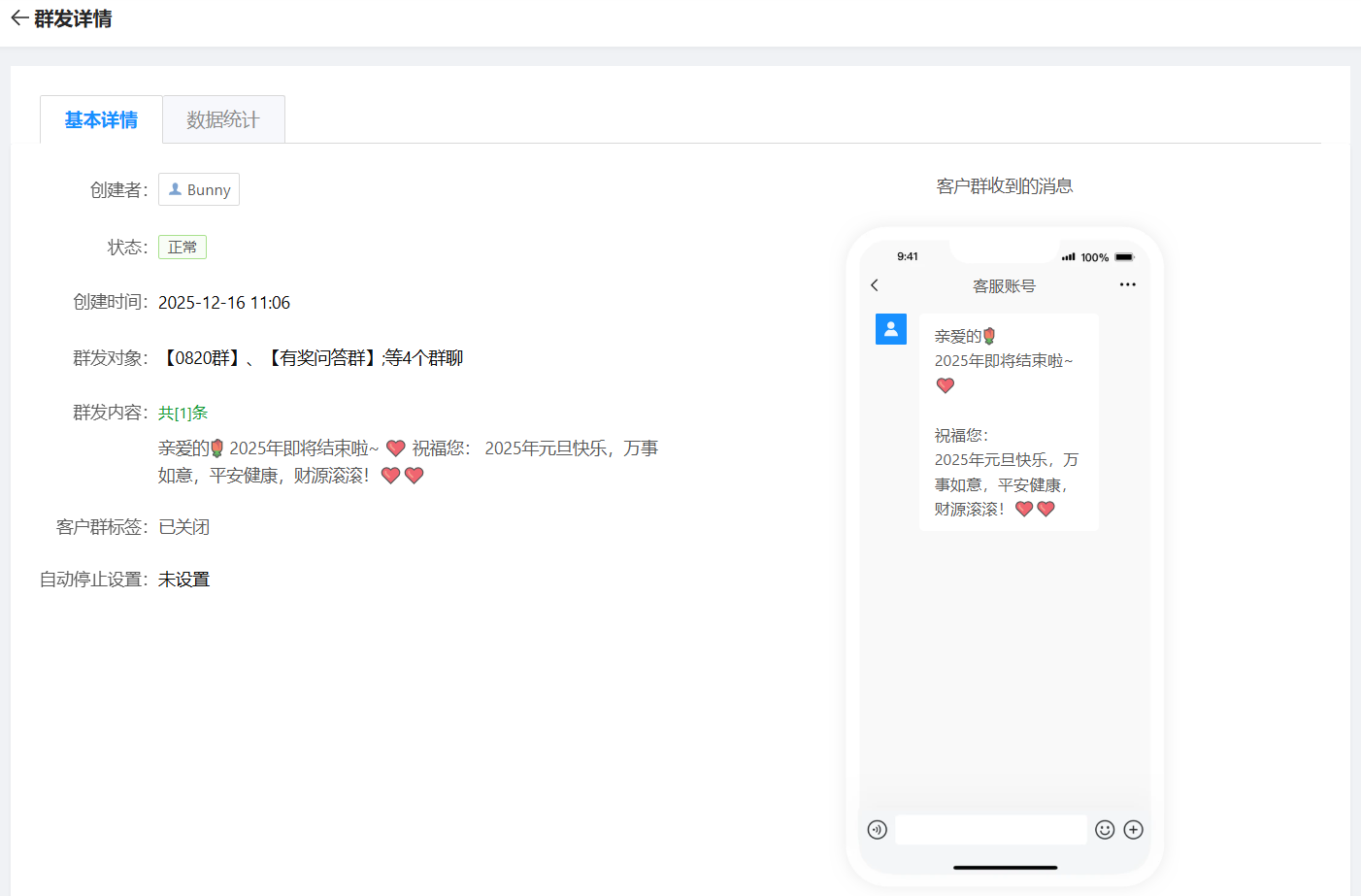Click the message bubble in phone preview
1361x896 pixels.
[1008, 422]
